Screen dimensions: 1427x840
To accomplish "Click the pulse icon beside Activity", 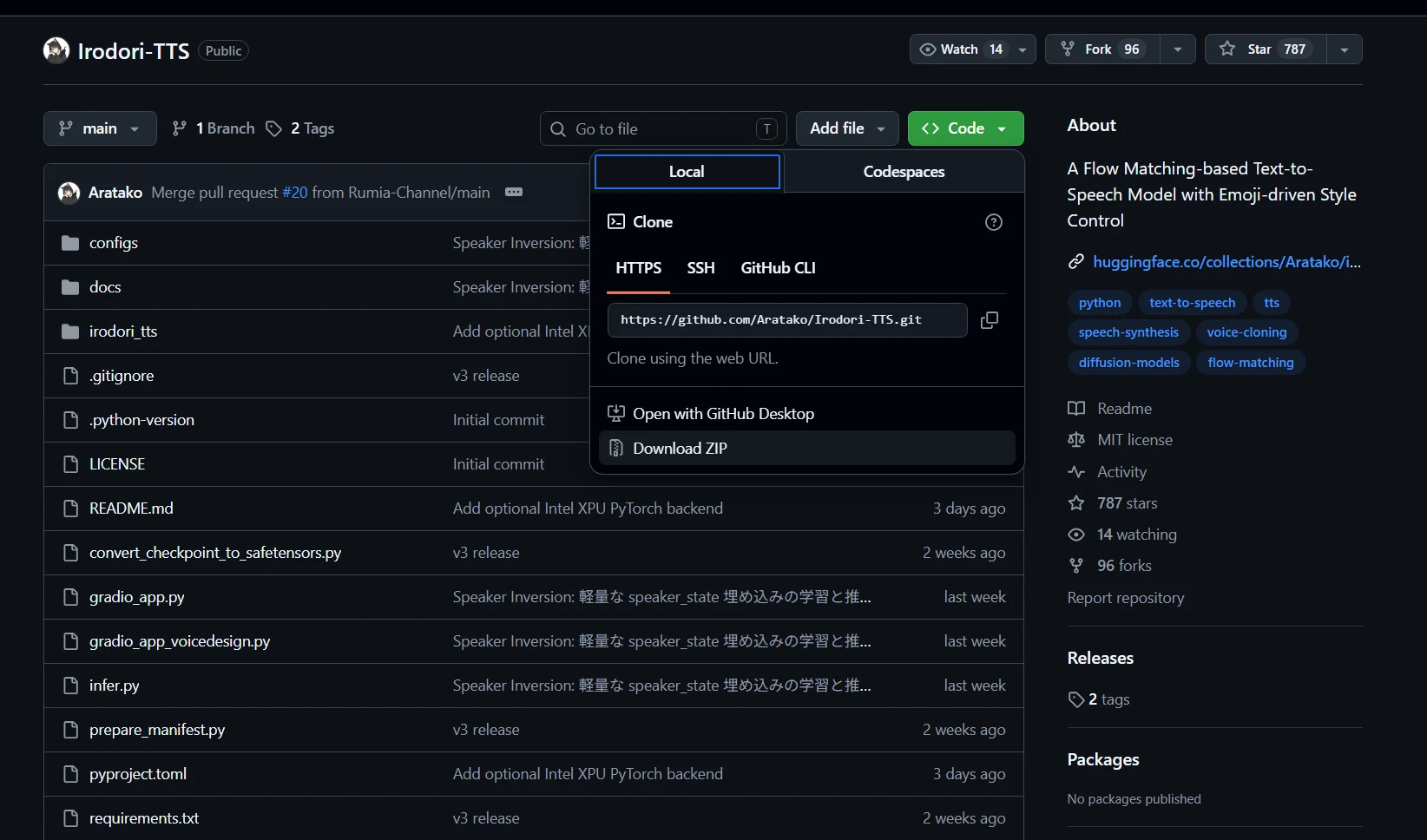I will click(1076, 472).
